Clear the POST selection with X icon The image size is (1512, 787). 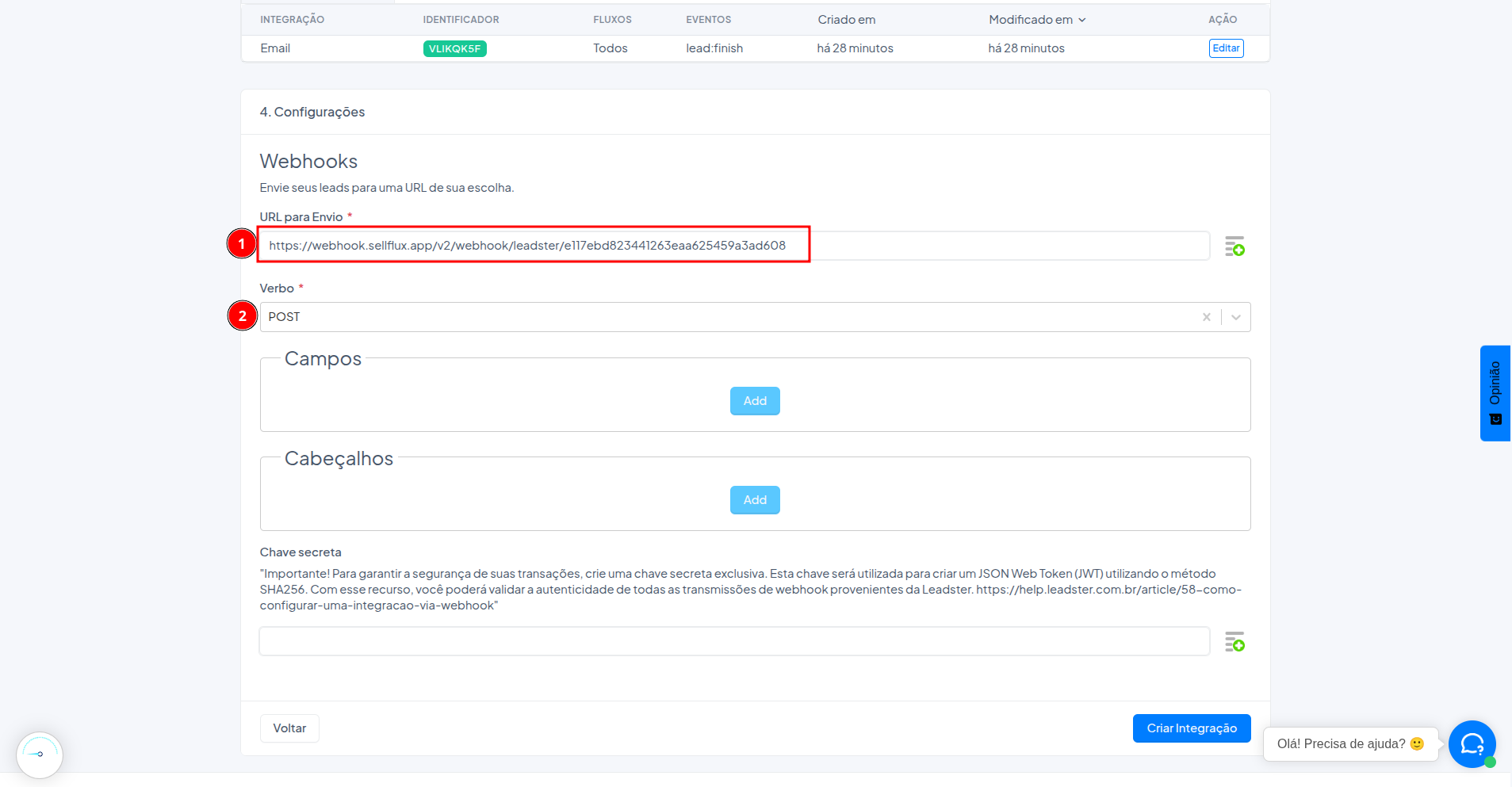[1206, 317]
